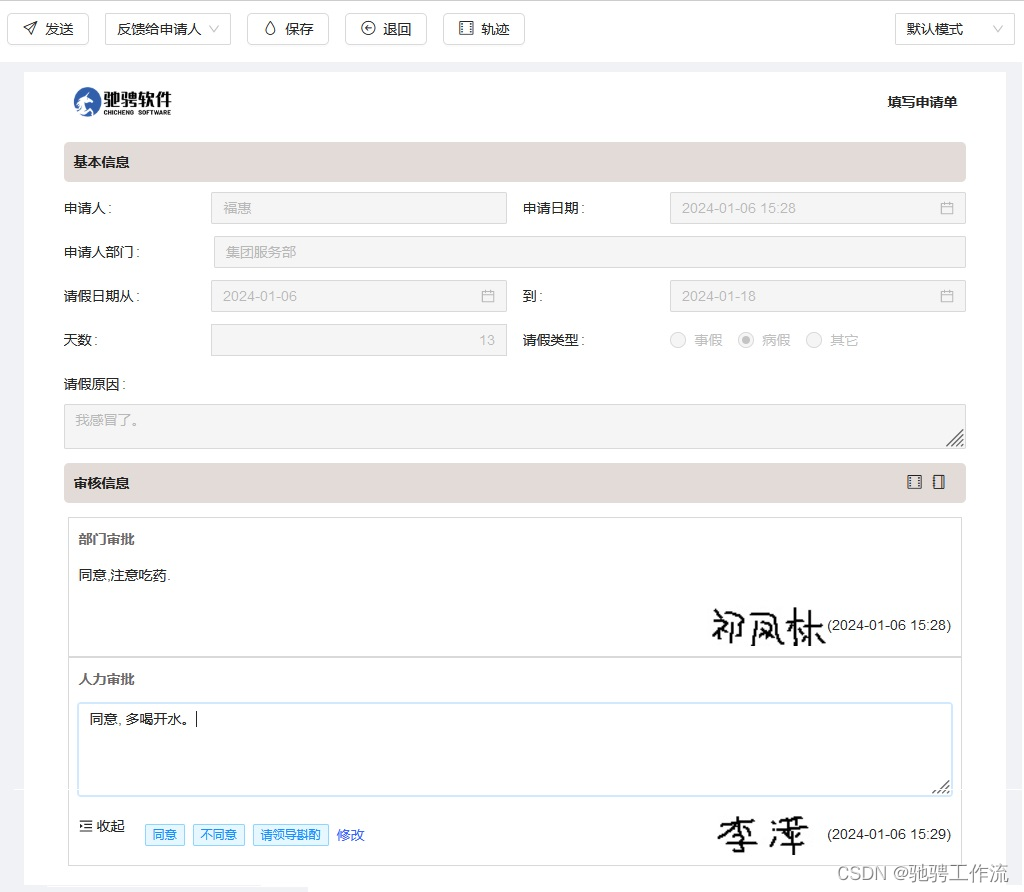This screenshot has height=892, width=1024.
Task: Click the 部门审批 heading
Action: coord(106,539)
